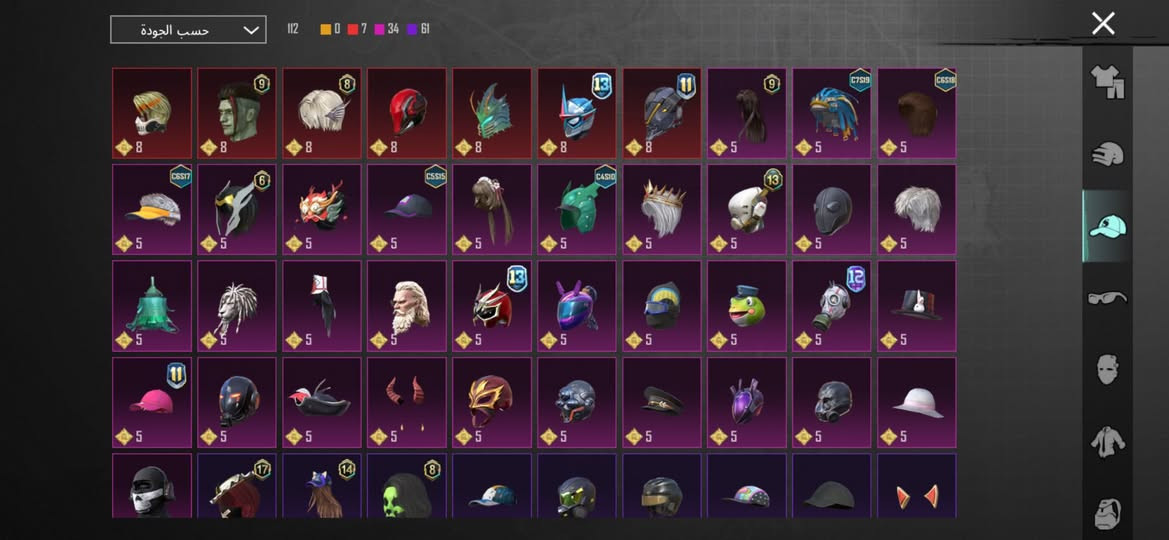Open the jacket clothing category icon
The height and width of the screenshot is (540, 1169).
(x=1107, y=442)
